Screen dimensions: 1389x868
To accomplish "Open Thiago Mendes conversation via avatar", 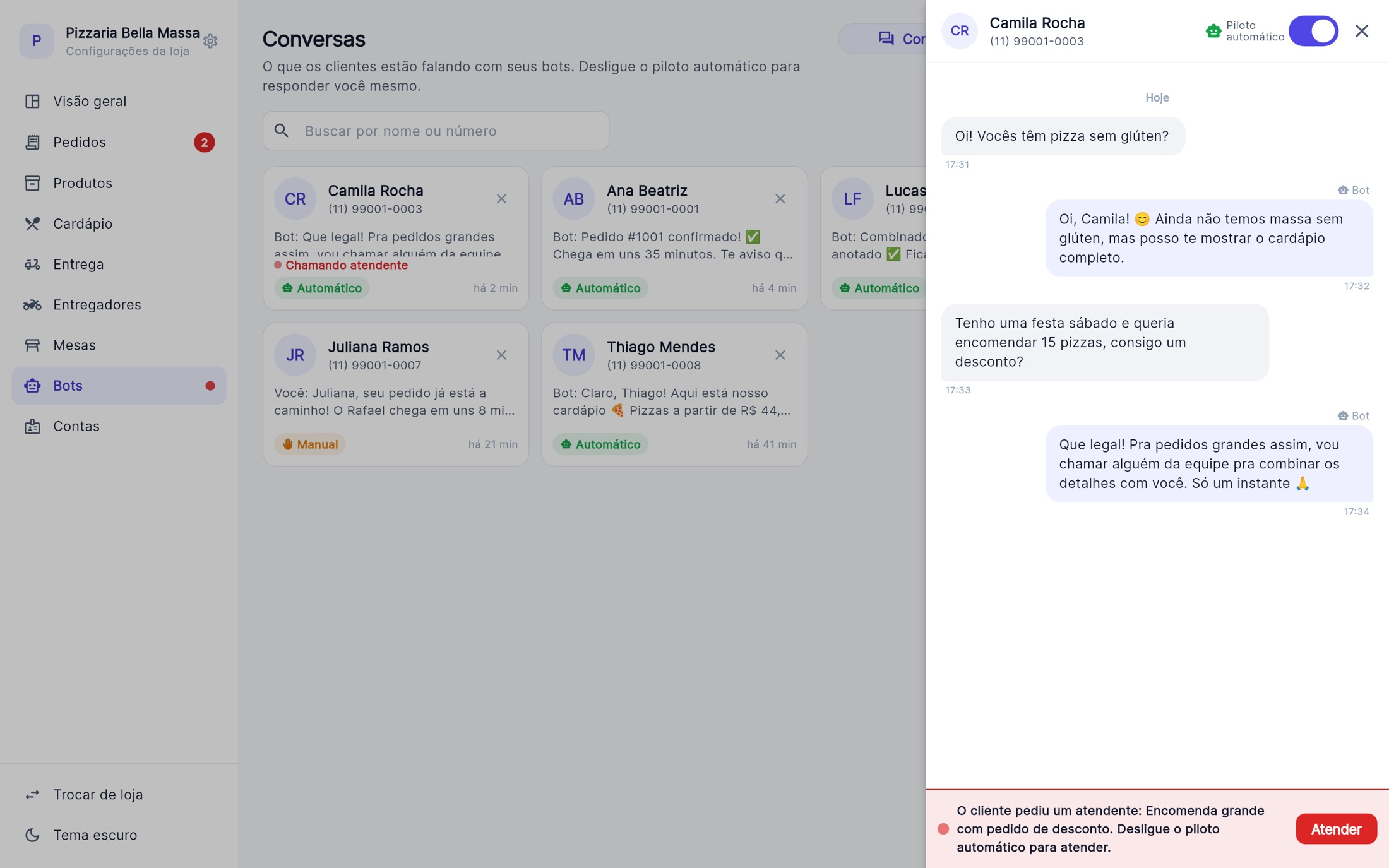I will tap(573, 355).
